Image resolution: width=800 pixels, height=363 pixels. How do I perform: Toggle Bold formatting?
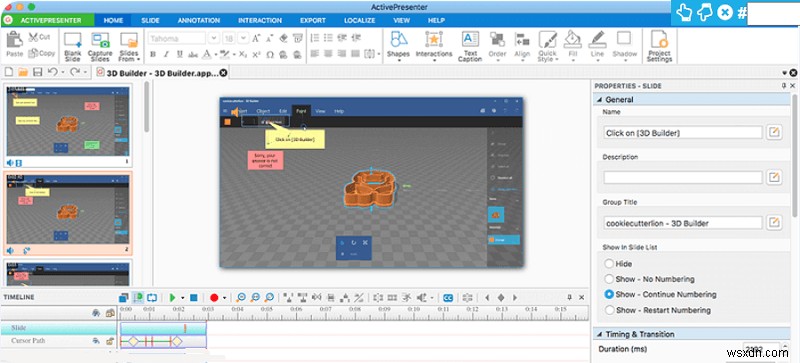click(x=153, y=54)
